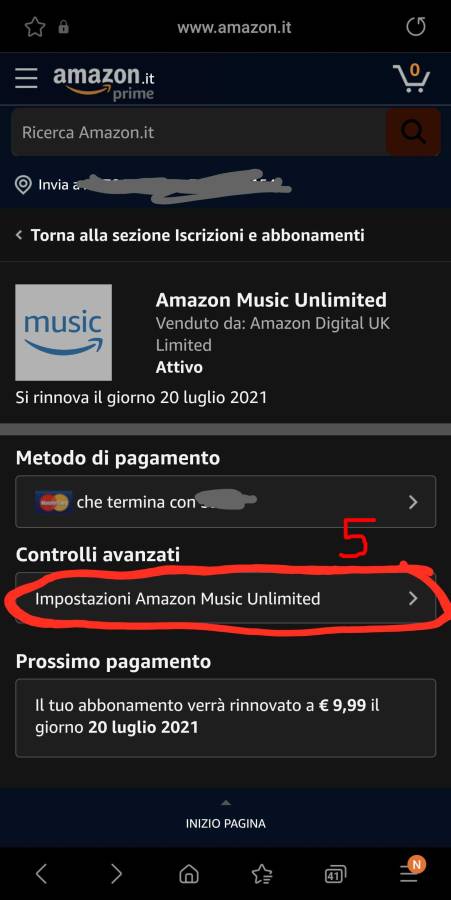Click the orange search magnifier button
451x900 pixels.
point(413,132)
